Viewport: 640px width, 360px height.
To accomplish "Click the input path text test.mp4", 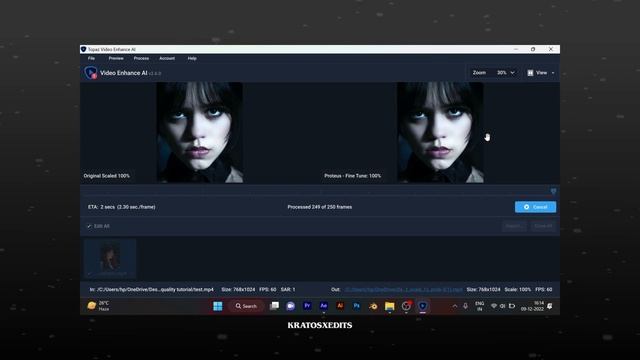I will (151, 289).
